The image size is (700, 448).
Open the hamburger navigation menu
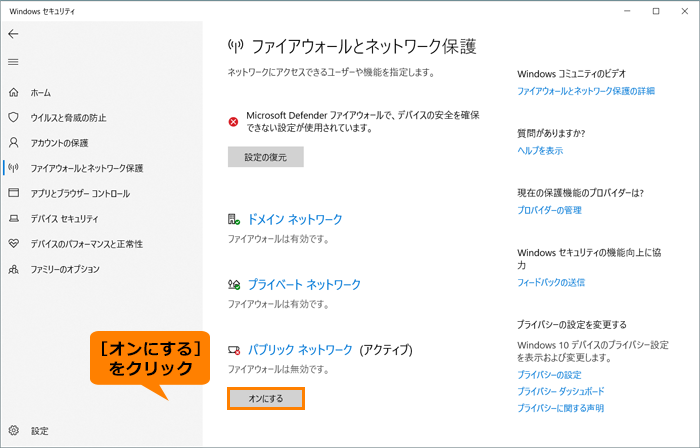coord(13,62)
